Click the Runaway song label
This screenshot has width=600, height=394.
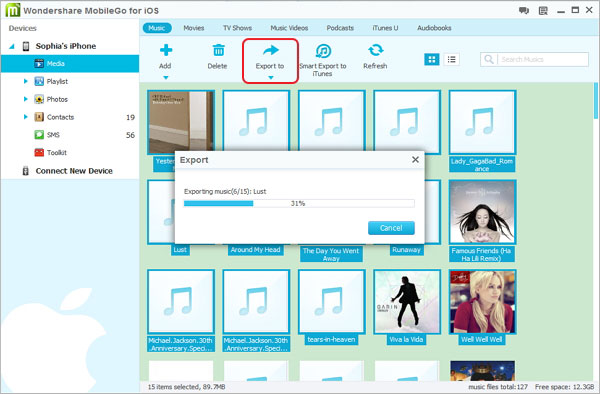pos(406,250)
